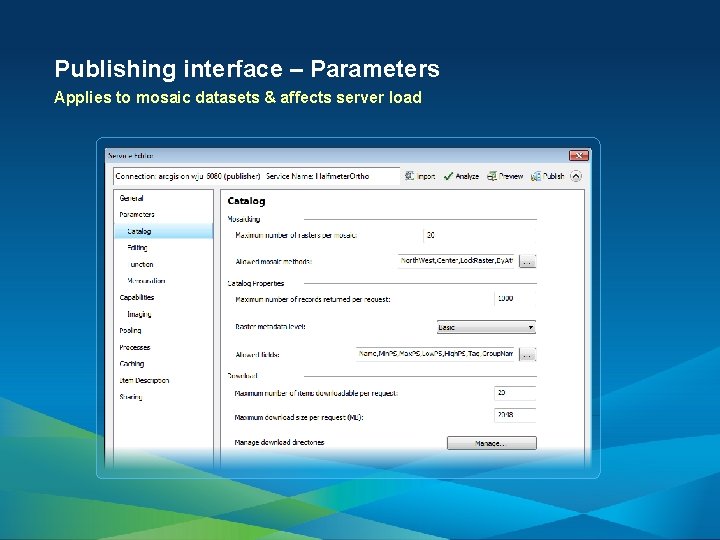Open the Editing parameters page
The height and width of the screenshot is (540, 720).
(137, 248)
